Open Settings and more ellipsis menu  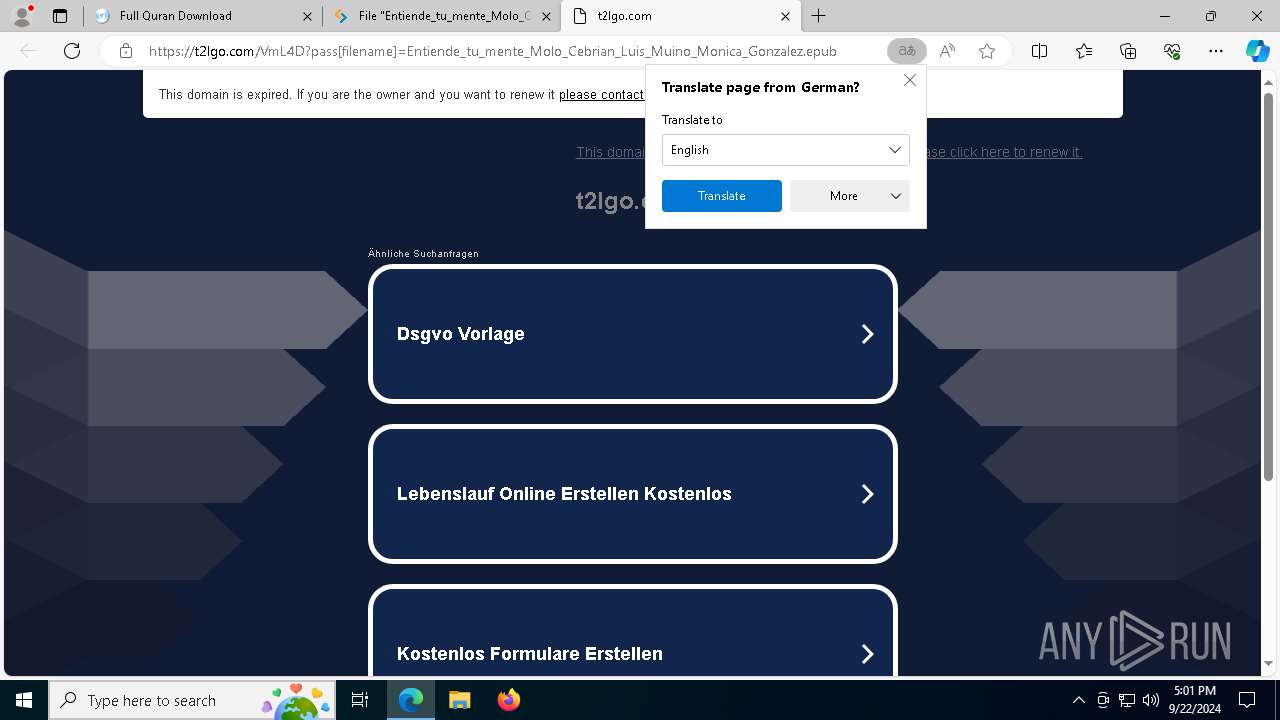pos(1216,51)
